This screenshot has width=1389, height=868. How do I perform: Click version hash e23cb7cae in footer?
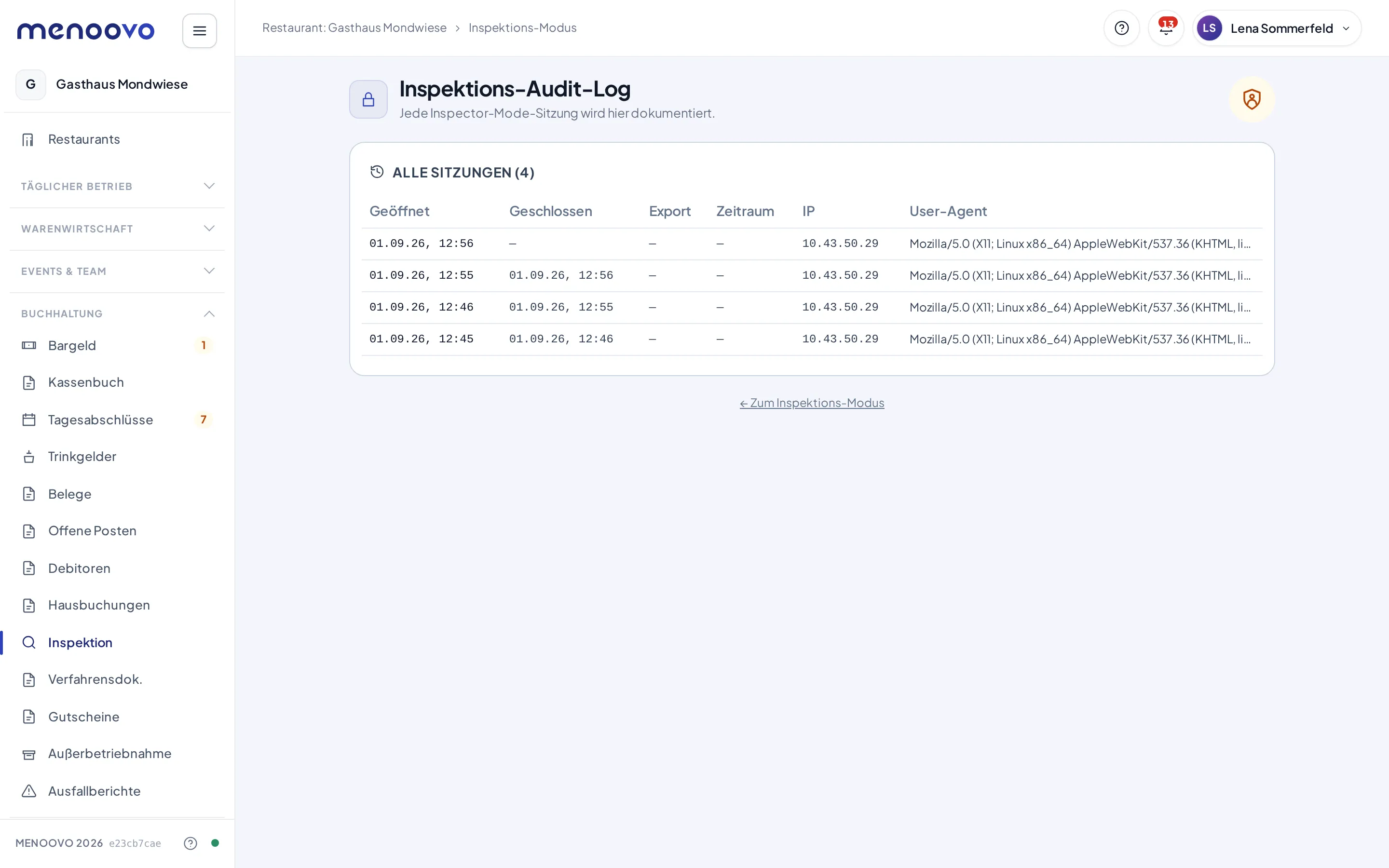coord(135,843)
